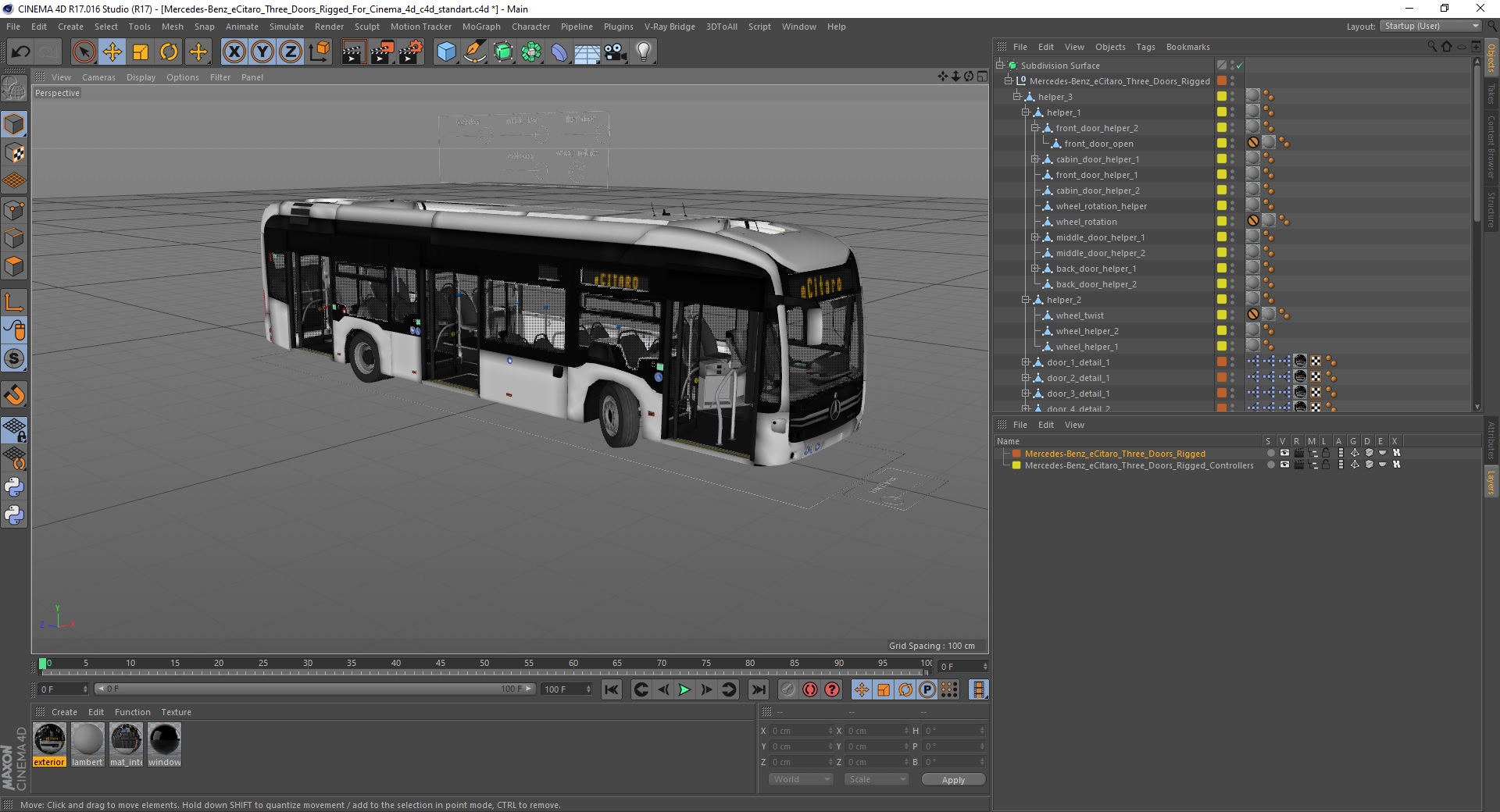The height and width of the screenshot is (812, 1500).
Task: Open the deformer objects icon
Action: click(559, 52)
